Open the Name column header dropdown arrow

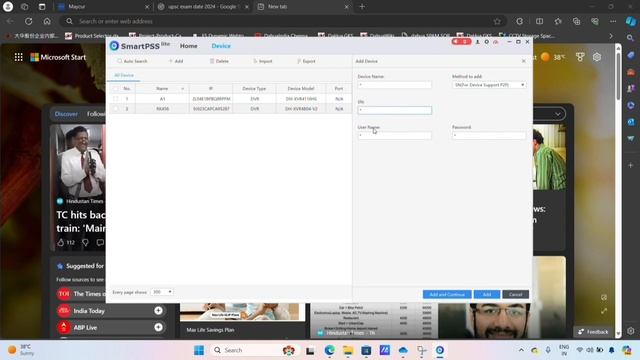point(182,89)
